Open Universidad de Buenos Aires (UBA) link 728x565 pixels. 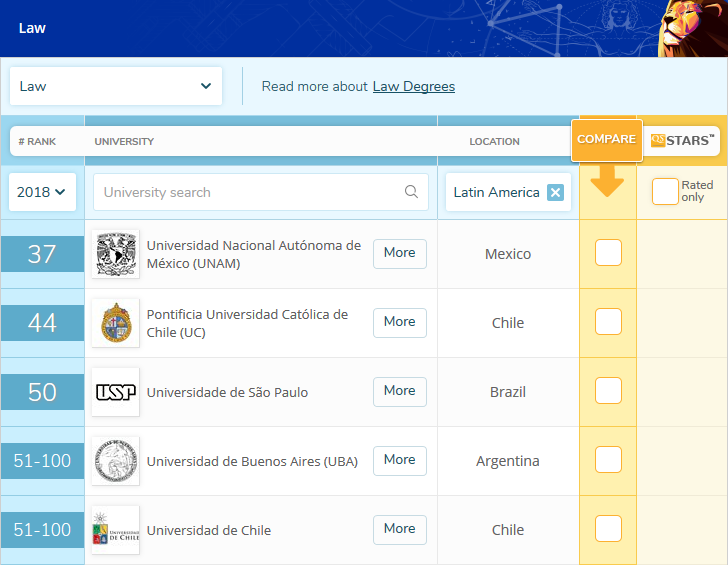(252, 461)
